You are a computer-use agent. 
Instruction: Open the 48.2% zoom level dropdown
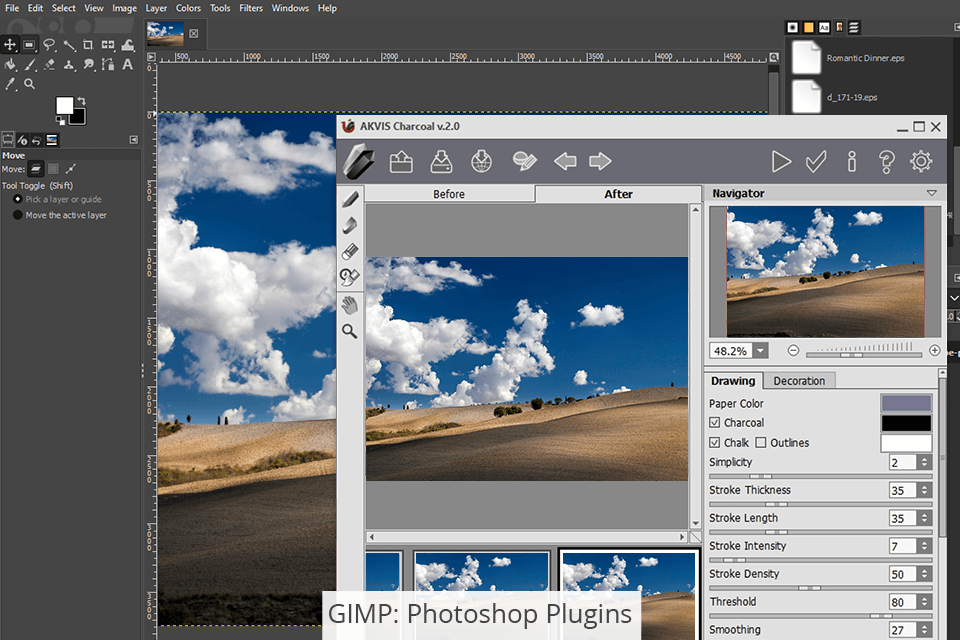click(760, 351)
